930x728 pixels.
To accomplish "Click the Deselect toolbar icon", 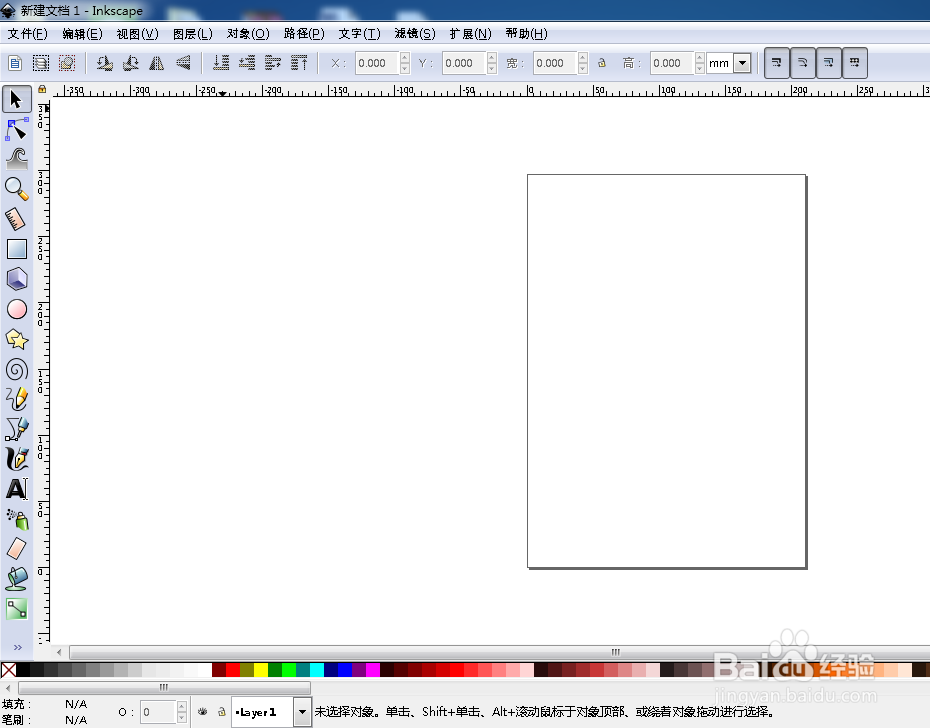I will [x=67, y=63].
